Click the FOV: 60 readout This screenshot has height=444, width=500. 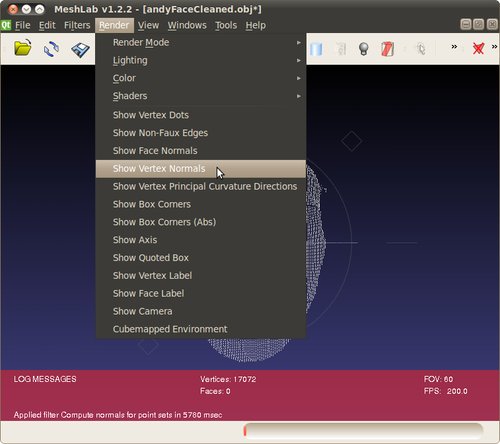click(x=438, y=379)
